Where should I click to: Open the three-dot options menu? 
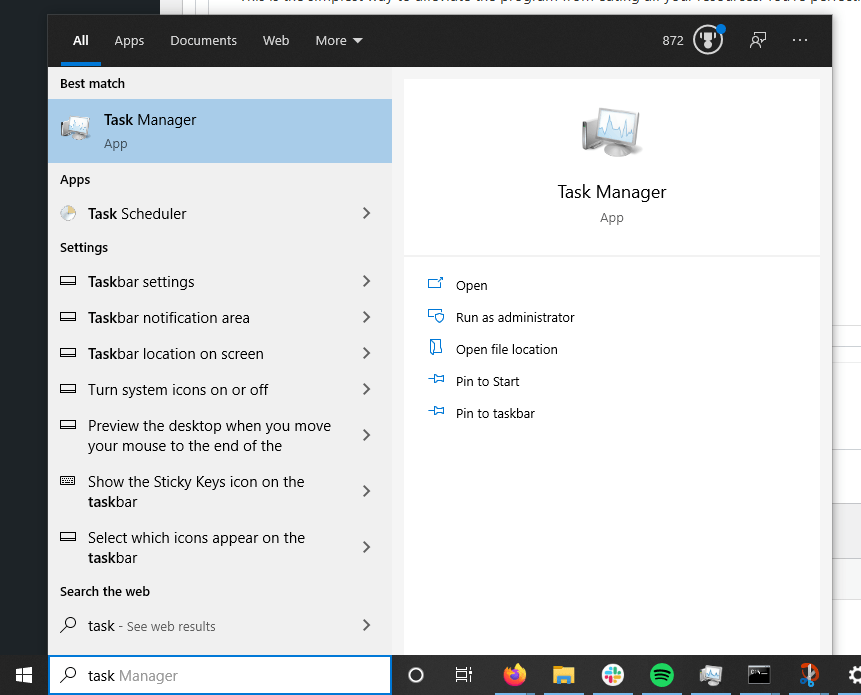tap(800, 40)
